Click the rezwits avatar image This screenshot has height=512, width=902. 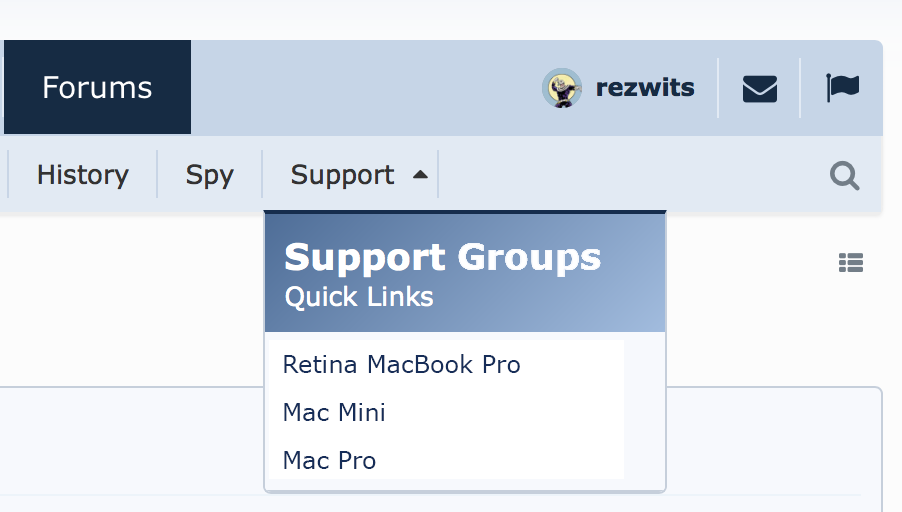562,88
